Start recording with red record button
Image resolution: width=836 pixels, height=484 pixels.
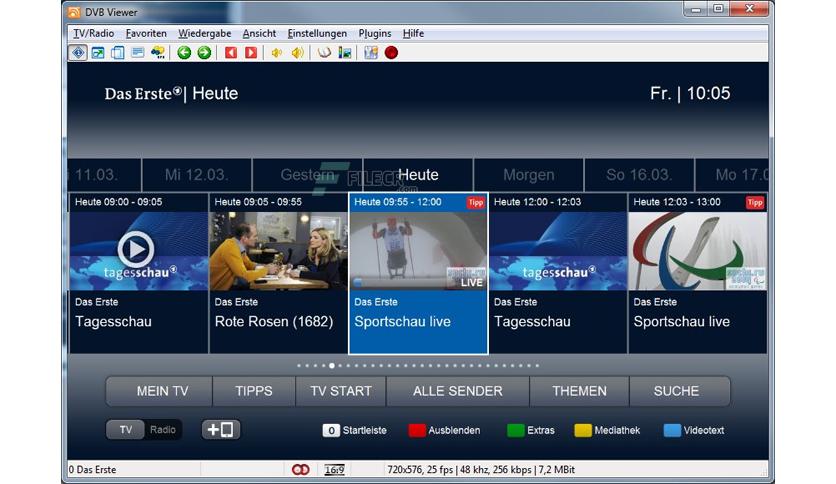(x=391, y=53)
